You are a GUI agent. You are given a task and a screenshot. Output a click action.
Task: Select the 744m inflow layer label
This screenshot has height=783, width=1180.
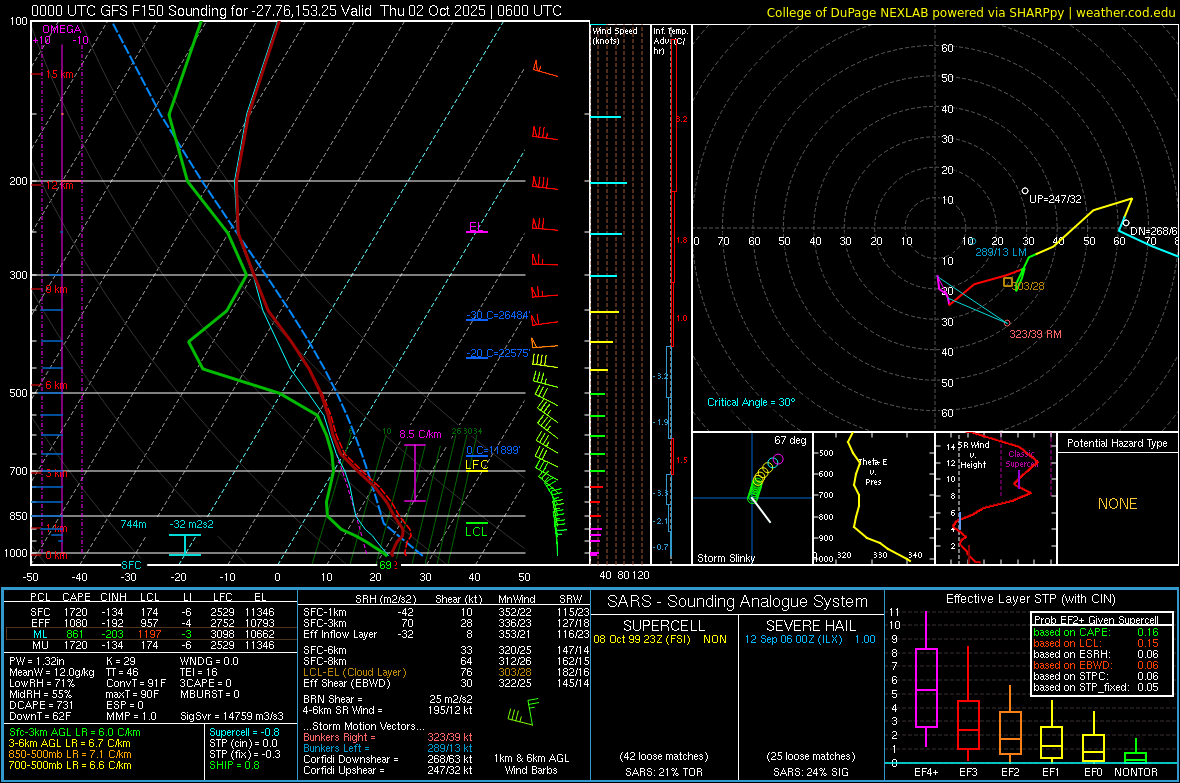tap(133, 524)
